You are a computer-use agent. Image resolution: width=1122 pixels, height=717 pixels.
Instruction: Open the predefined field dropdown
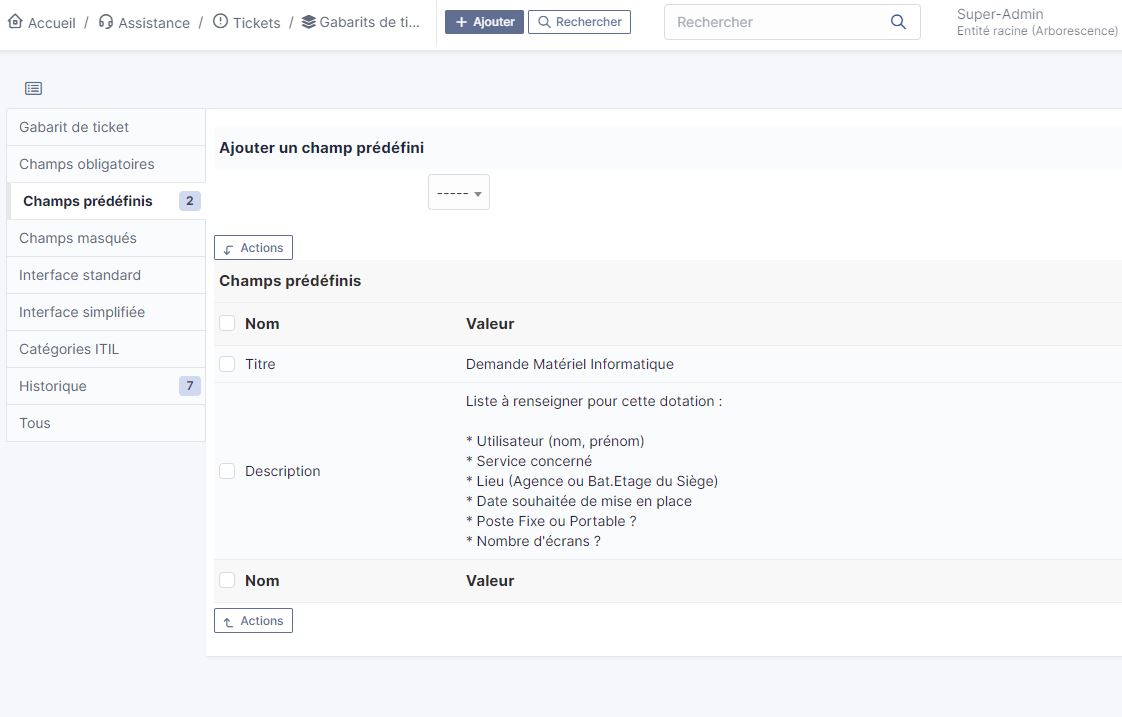coord(458,192)
